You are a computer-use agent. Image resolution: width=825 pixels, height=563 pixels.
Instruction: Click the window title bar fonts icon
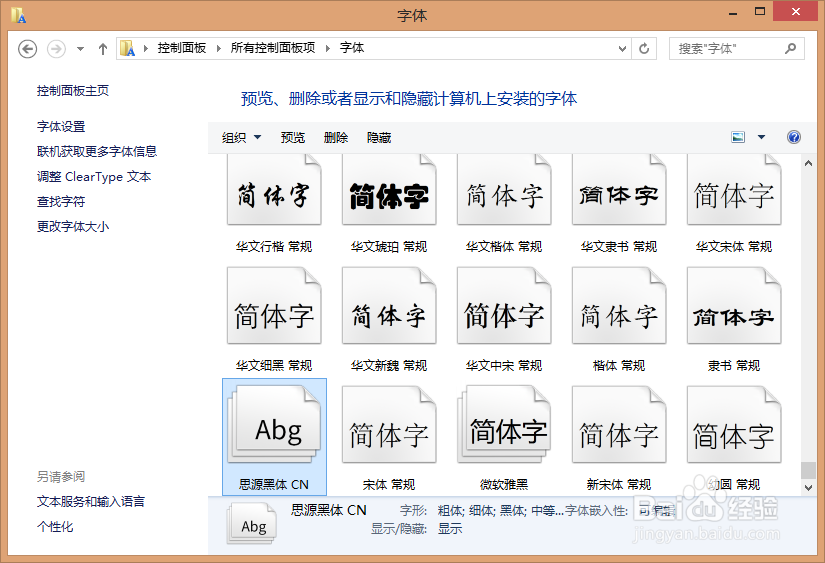[x=18, y=15]
